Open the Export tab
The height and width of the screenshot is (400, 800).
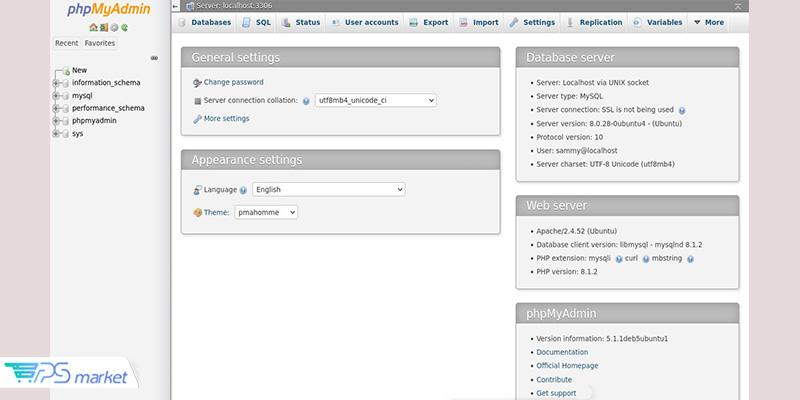[x=429, y=22]
